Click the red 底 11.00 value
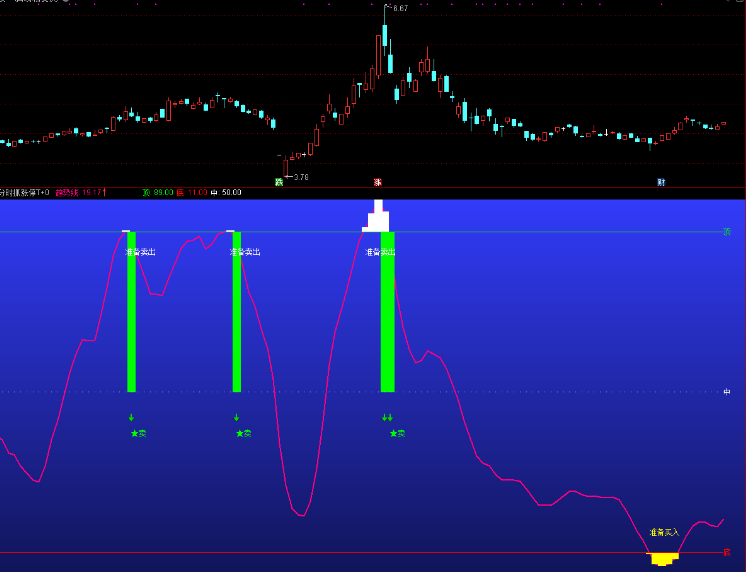The height and width of the screenshot is (572, 746). 192,192
